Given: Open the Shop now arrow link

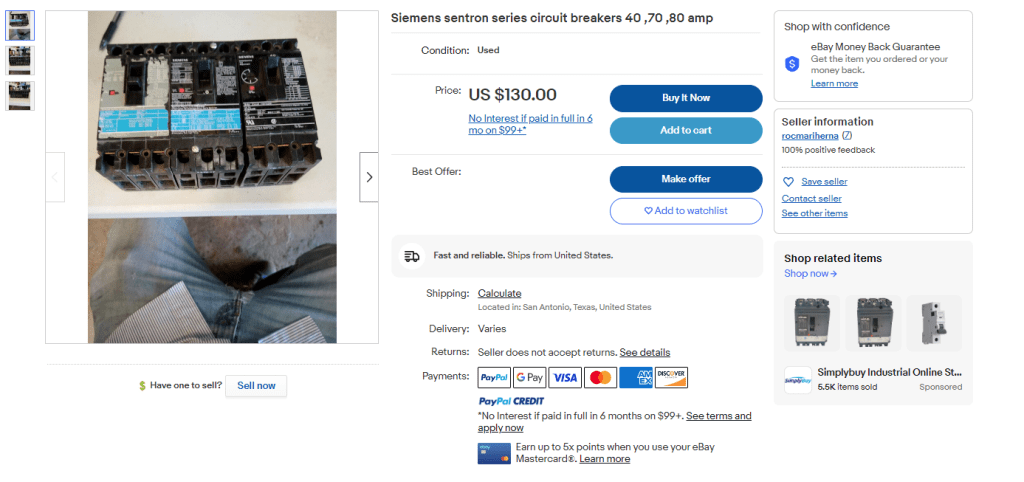Looking at the screenshot, I should click(810, 273).
